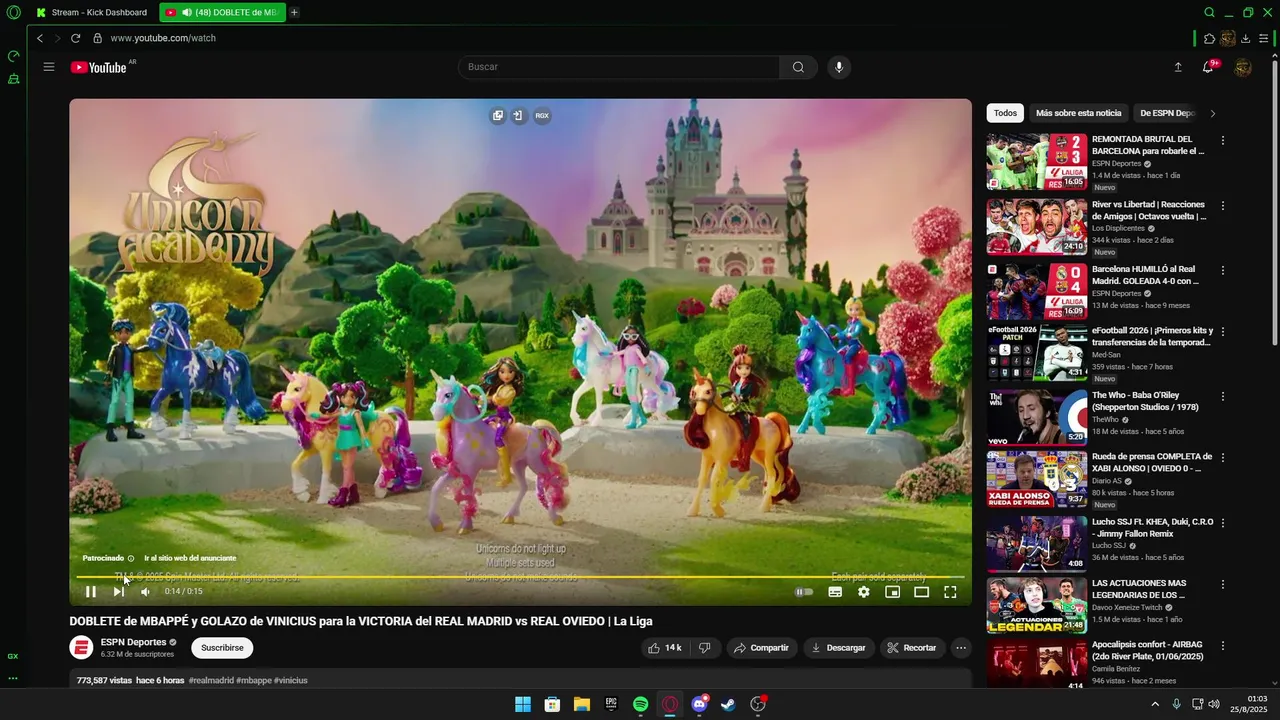This screenshot has width=1280, height=720.
Task: Open the YouTube hamburger guide menu
Action: pos(49,67)
